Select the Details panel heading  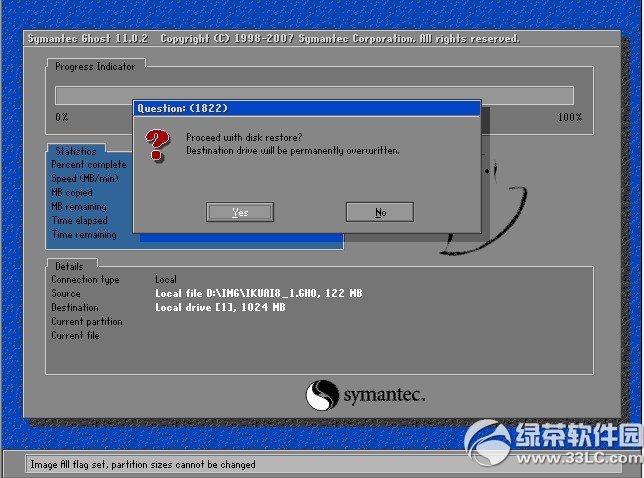(x=69, y=267)
